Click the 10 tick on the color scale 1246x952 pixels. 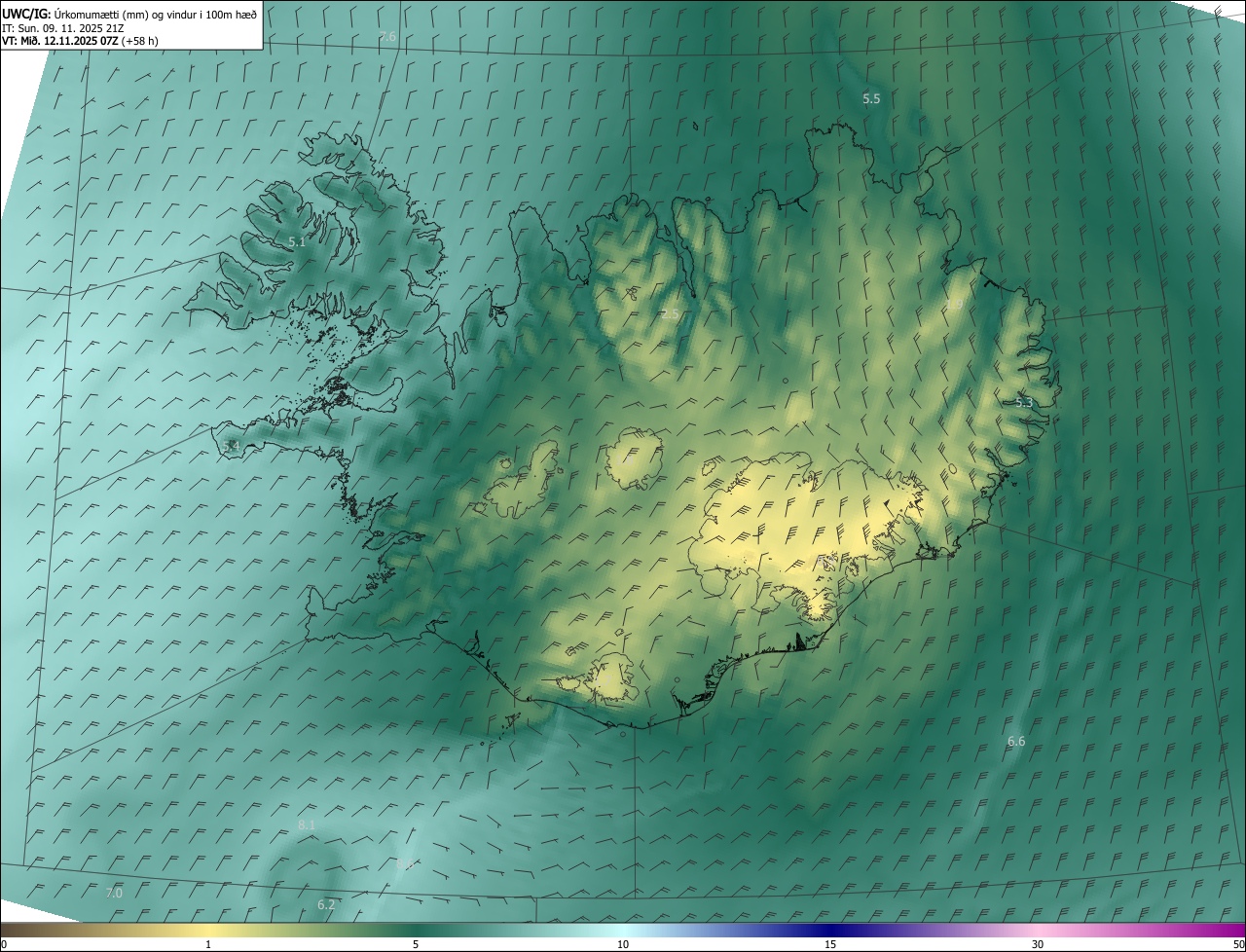pos(623,945)
